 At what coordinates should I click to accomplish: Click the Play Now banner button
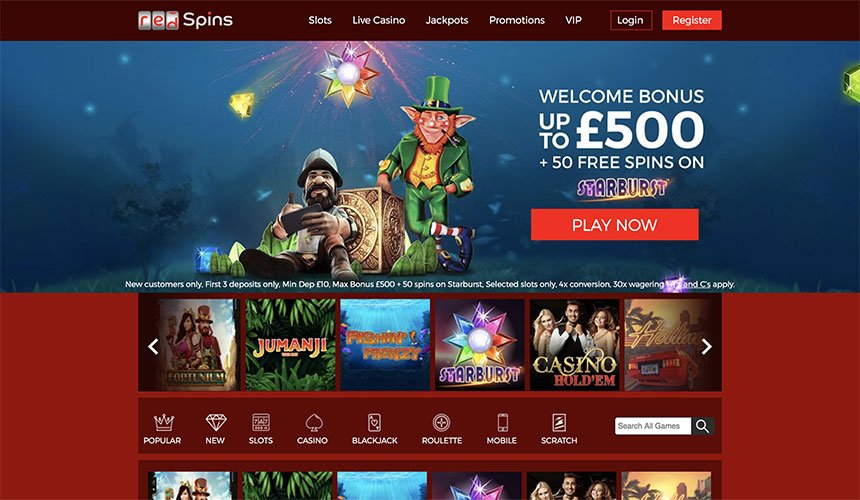(x=614, y=225)
